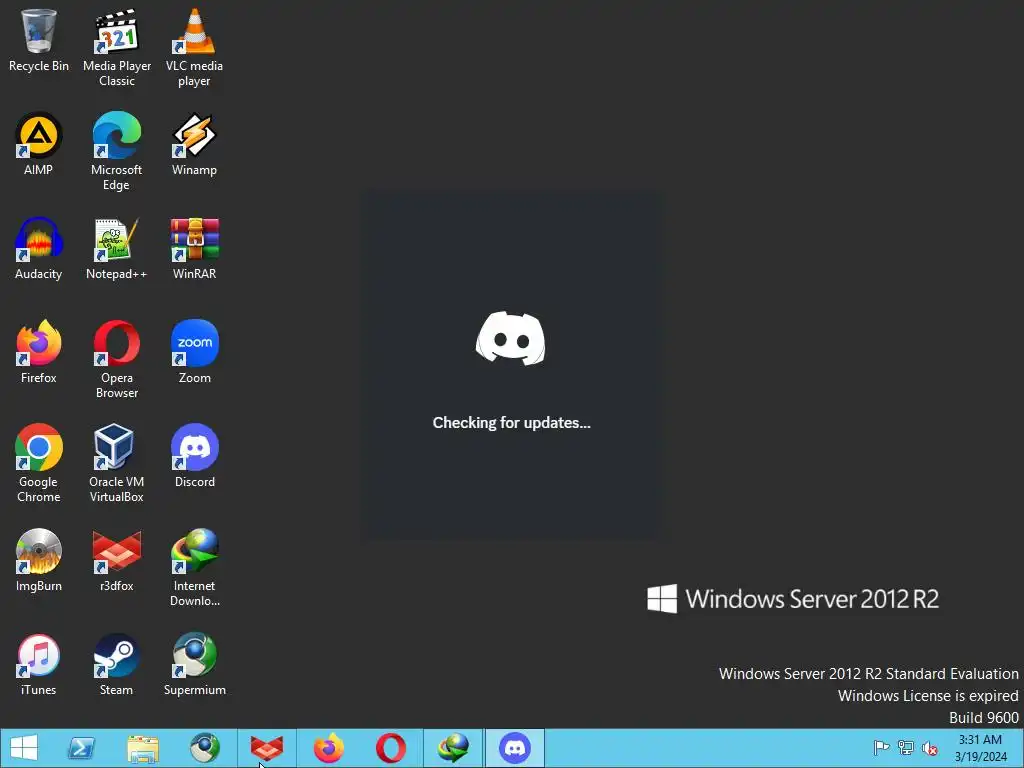Click the "Checking for updates..." text
Image resolution: width=1024 pixels, height=768 pixels.
pos(511,423)
